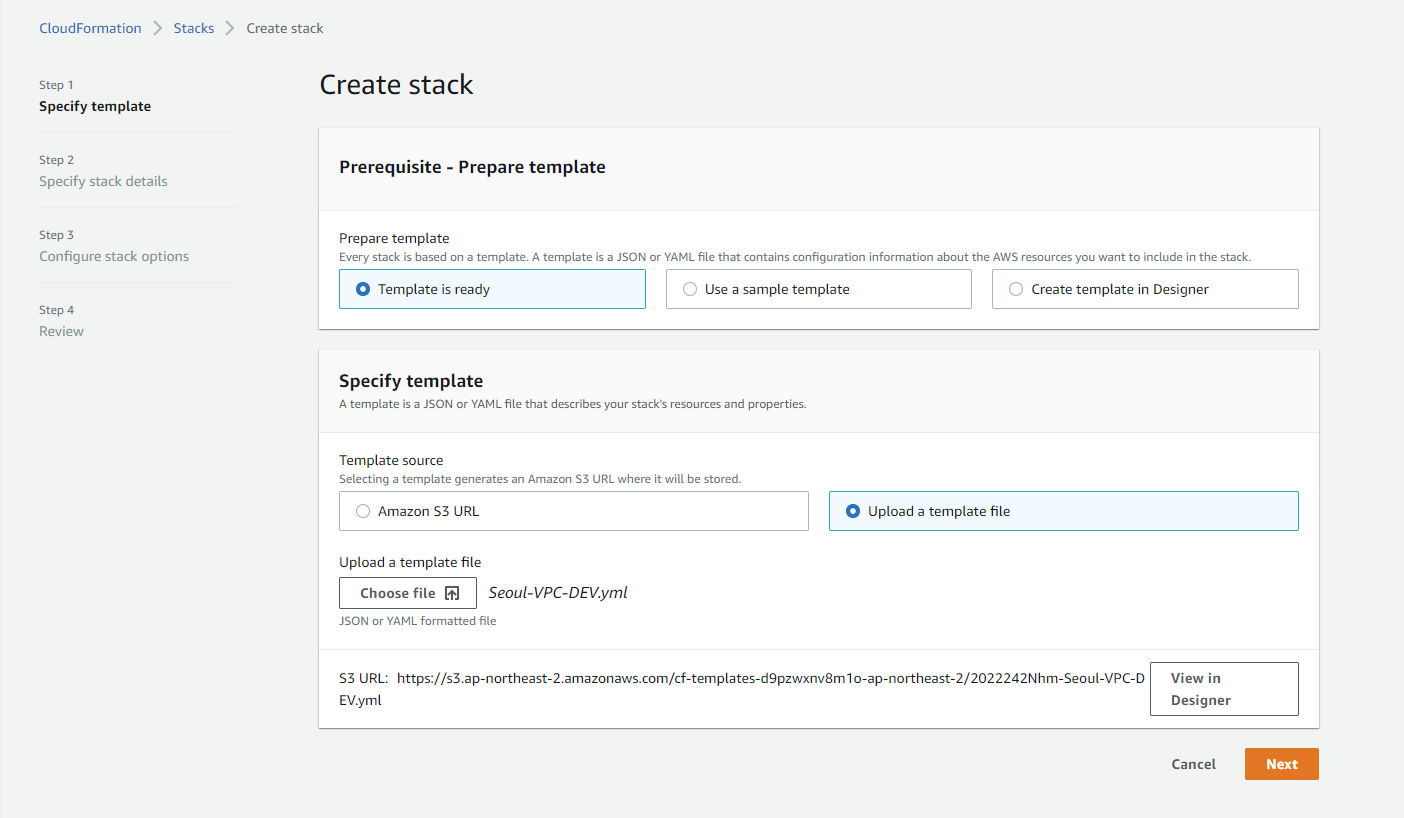1404x818 pixels.
Task: Proceed with the Next button
Action: [x=1282, y=764]
